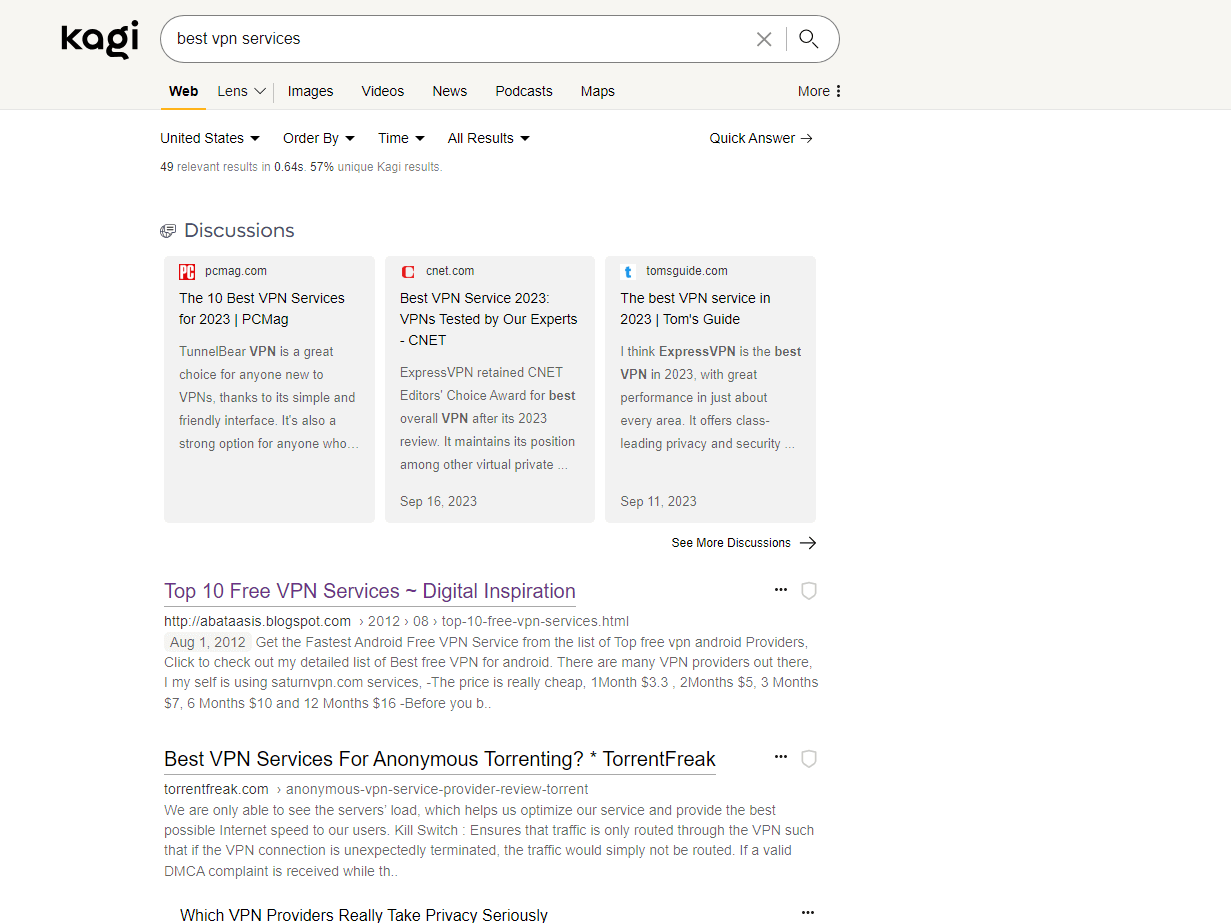Select the pcmag.com favicon
The image size is (1231, 923).
pos(187,271)
